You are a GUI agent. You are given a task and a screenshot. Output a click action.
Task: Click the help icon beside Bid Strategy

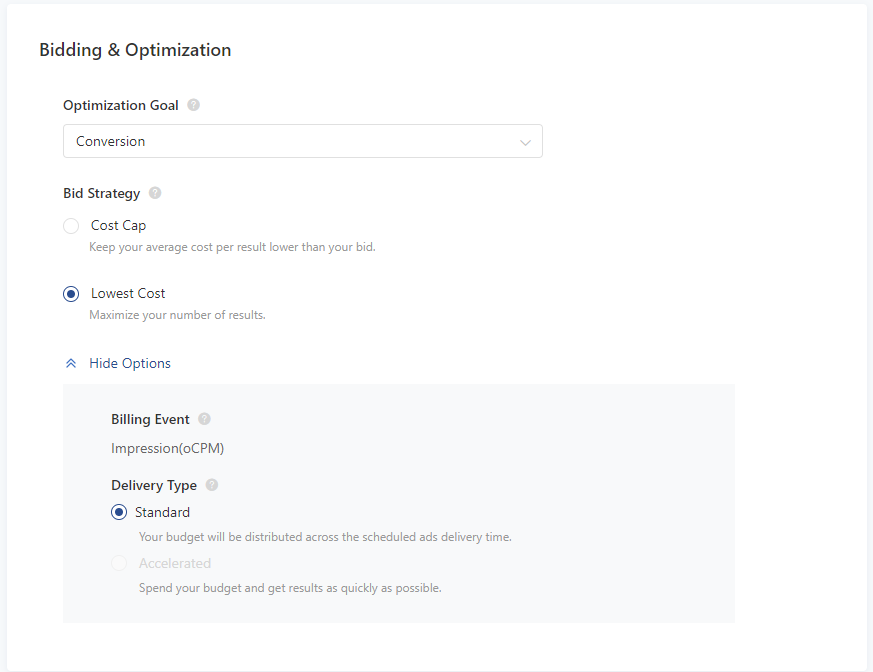pos(155,193)
